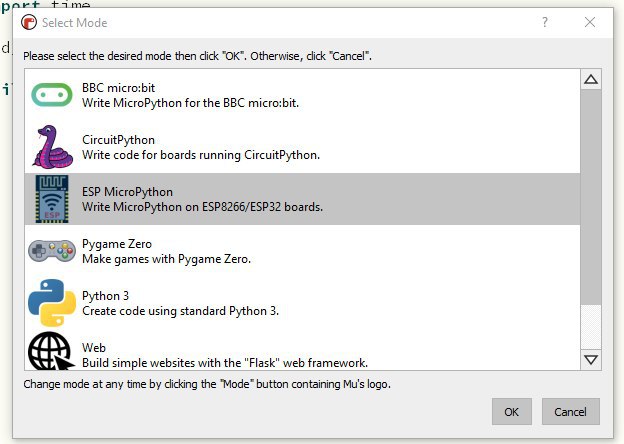Click the mode list scrollbar thumb
This screenshot has height=444, width=624.
(x=591, y=200)
